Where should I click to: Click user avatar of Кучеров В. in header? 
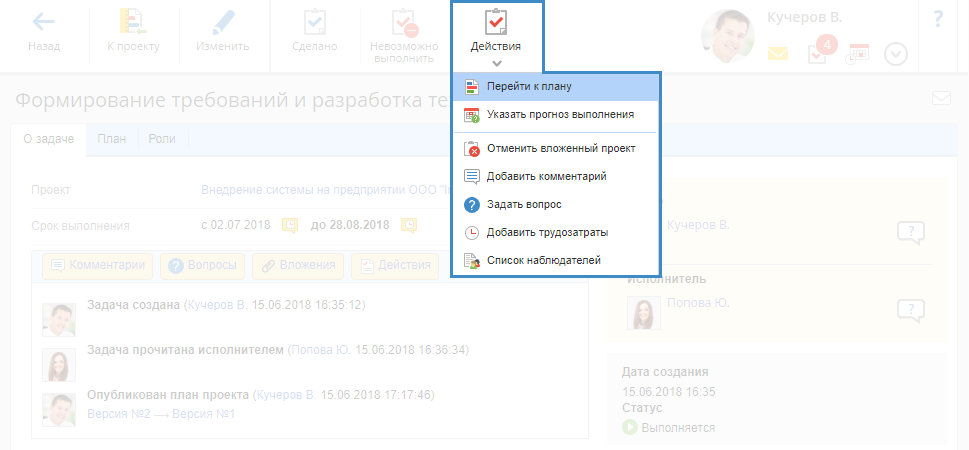pos(727,36)
